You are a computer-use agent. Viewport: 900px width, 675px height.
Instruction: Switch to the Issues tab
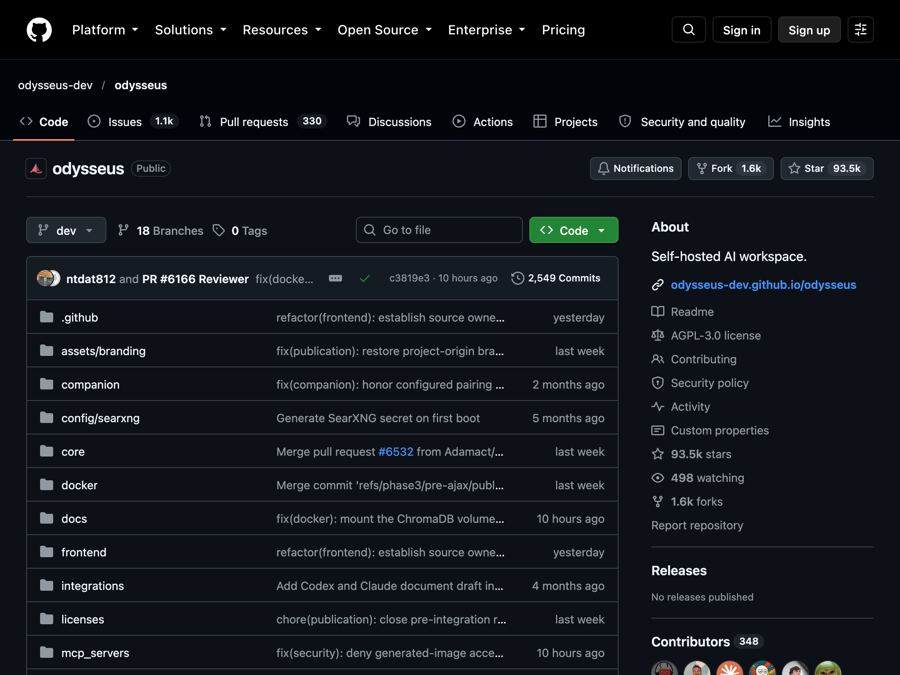pyautogui.click(x=133, y=122)
